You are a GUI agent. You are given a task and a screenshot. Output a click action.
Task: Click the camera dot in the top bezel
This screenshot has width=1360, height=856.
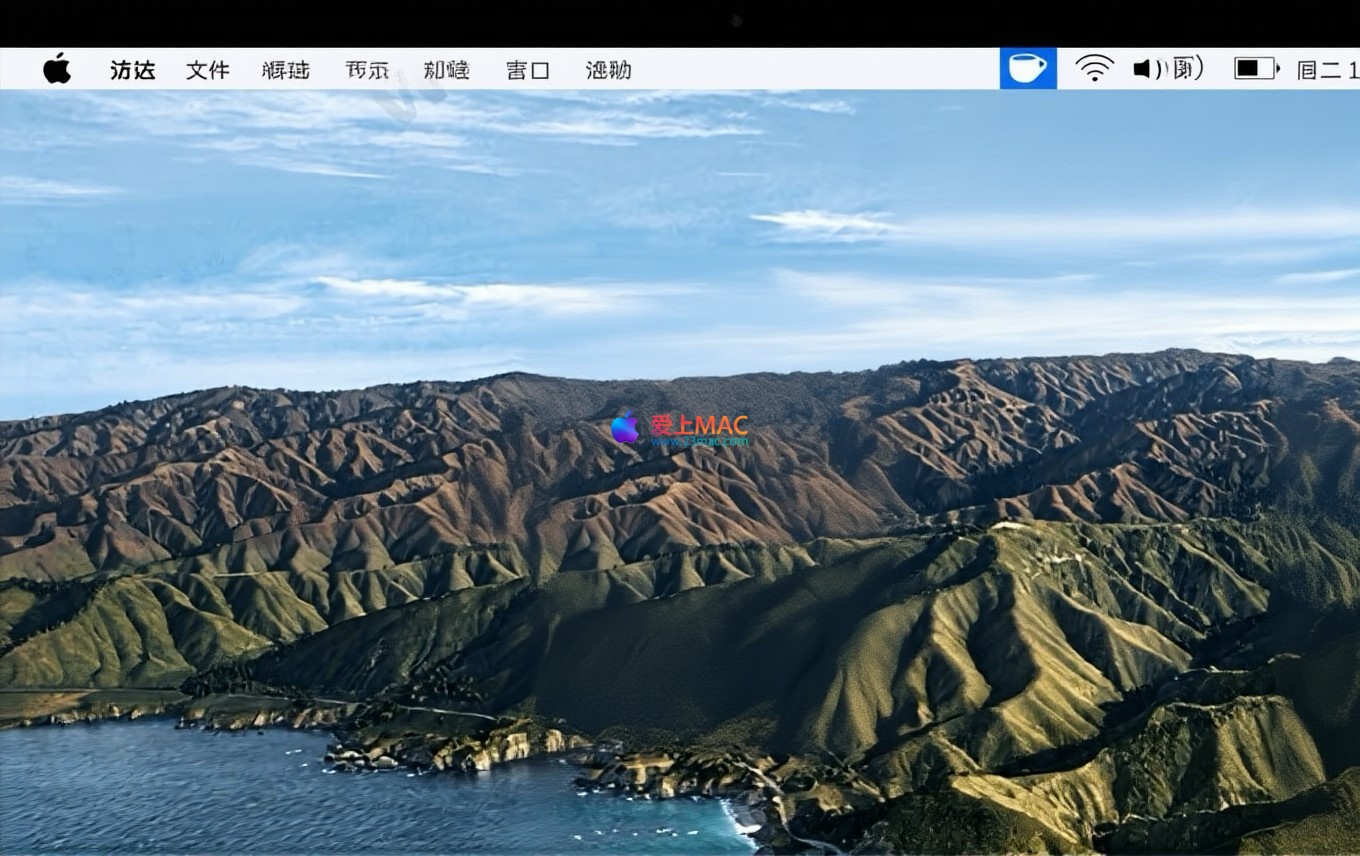coord(737,20)
